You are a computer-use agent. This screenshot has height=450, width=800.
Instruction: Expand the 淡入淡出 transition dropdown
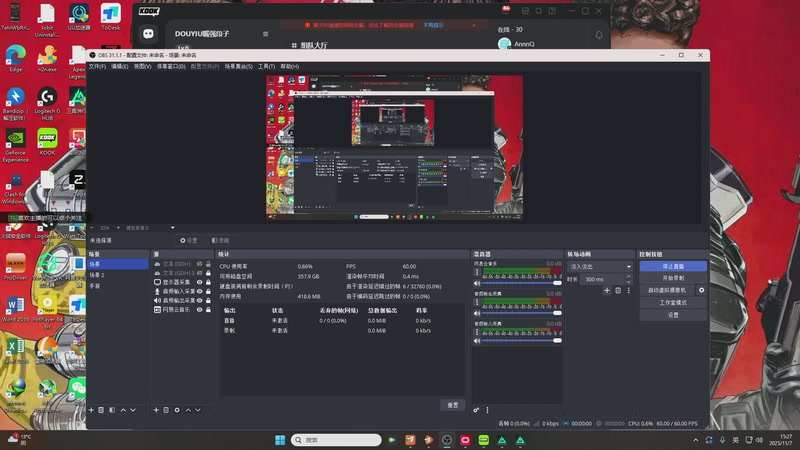[x=629, y=267]
